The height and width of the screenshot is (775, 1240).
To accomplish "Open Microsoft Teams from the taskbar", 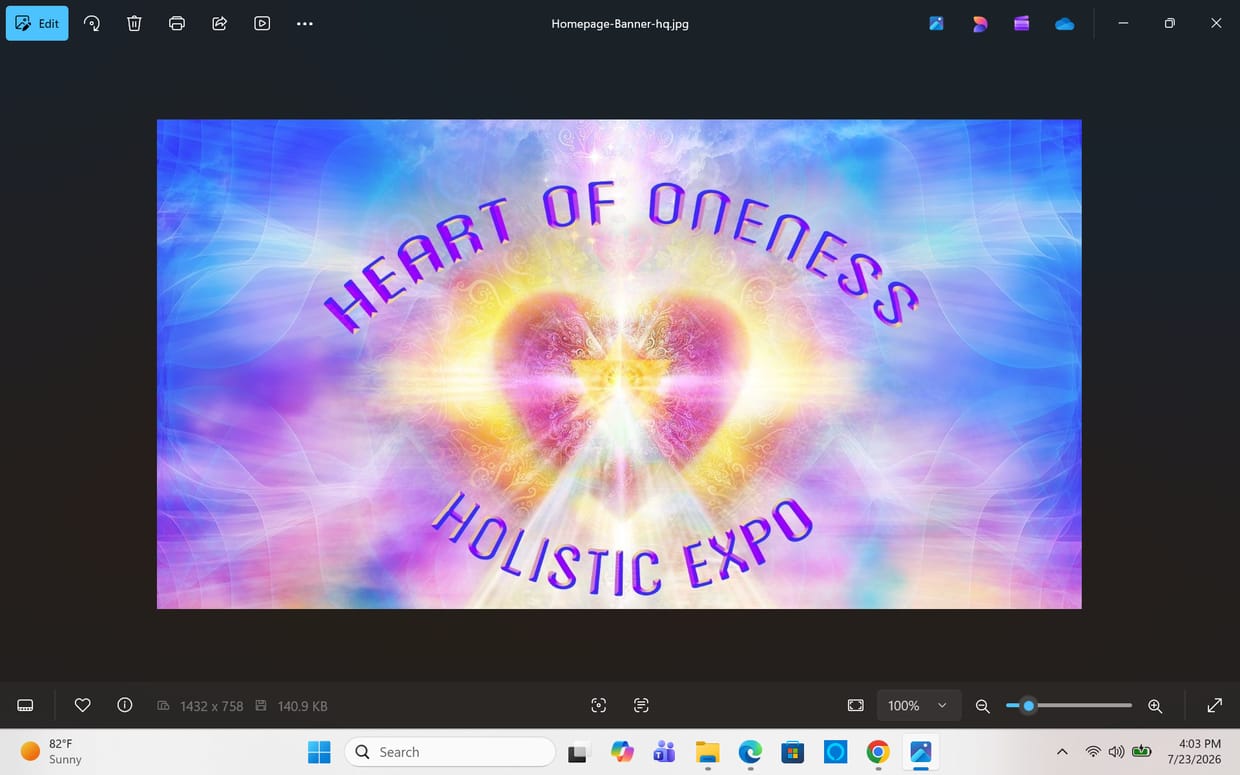I will pyautogui.click(x=664, y=752).
